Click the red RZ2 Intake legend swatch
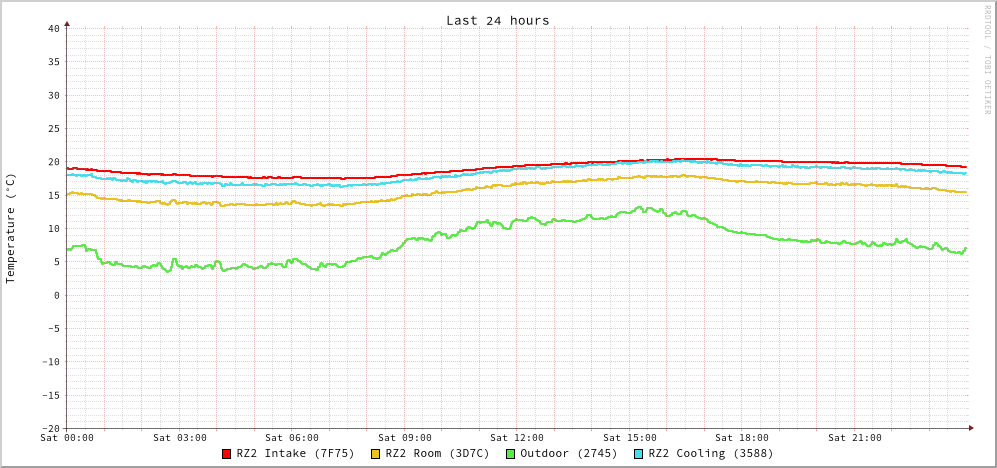The image size is (997, 468). [227, 454]
